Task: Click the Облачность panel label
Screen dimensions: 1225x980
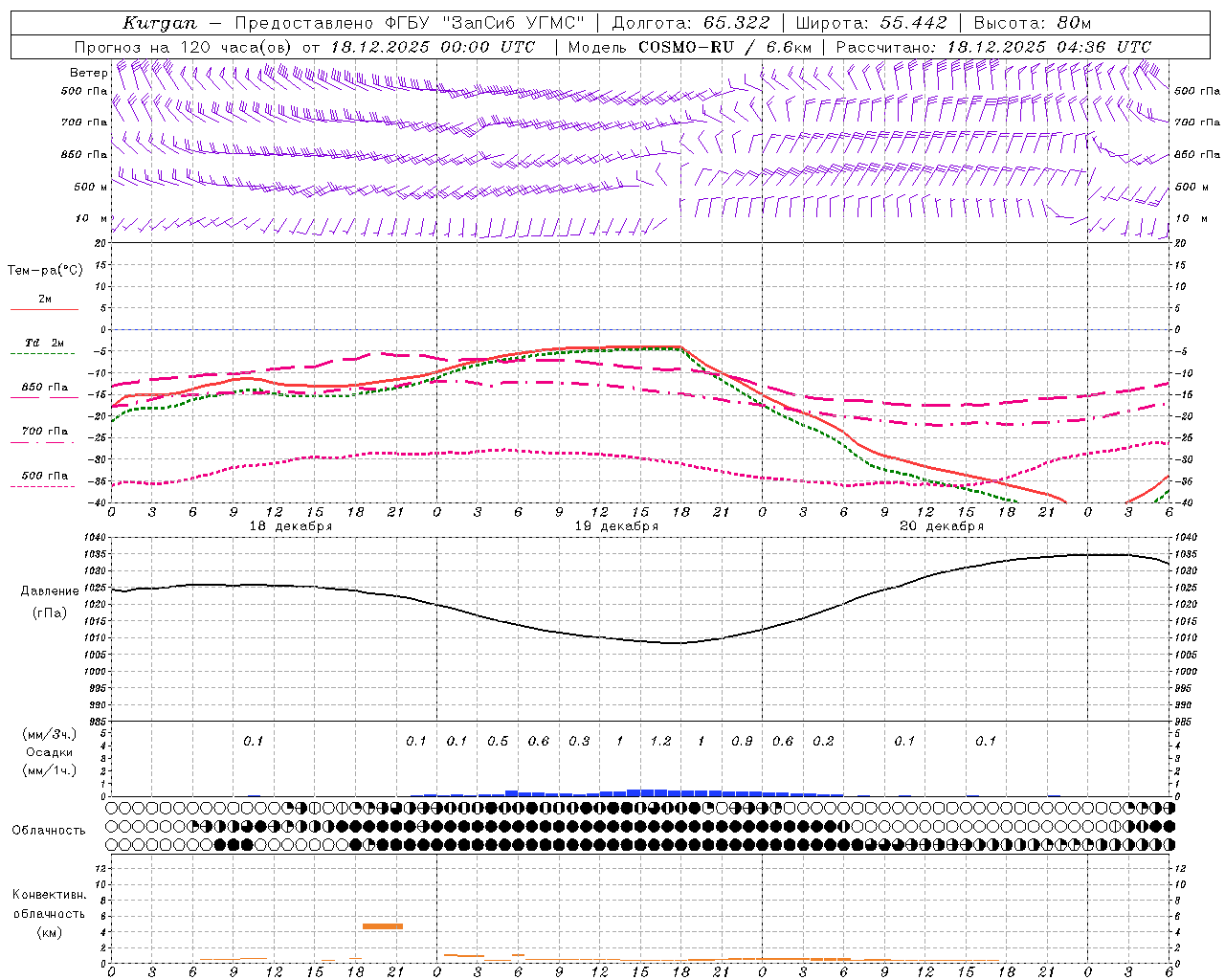Action: (49, 830)
